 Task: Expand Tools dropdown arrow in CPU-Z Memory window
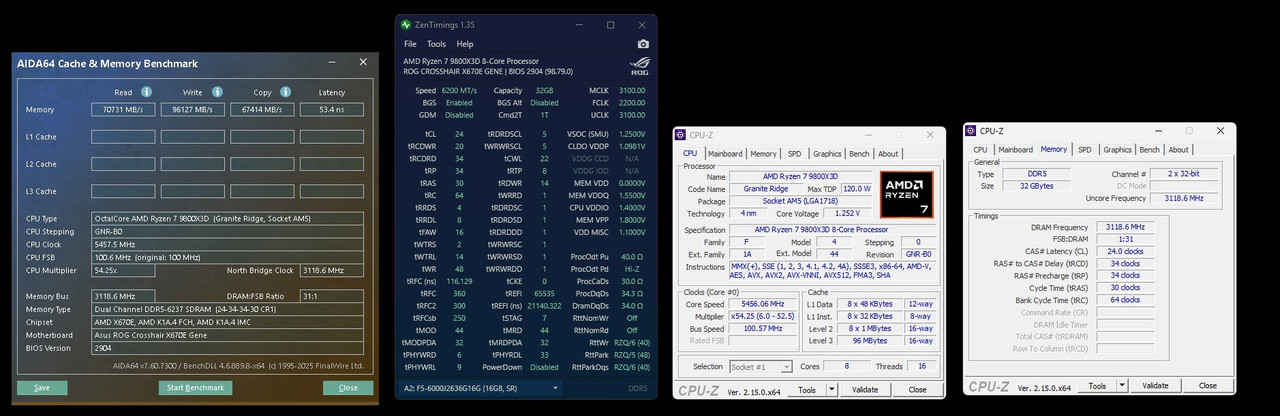pyautogui.click(x=1123, y=386)
